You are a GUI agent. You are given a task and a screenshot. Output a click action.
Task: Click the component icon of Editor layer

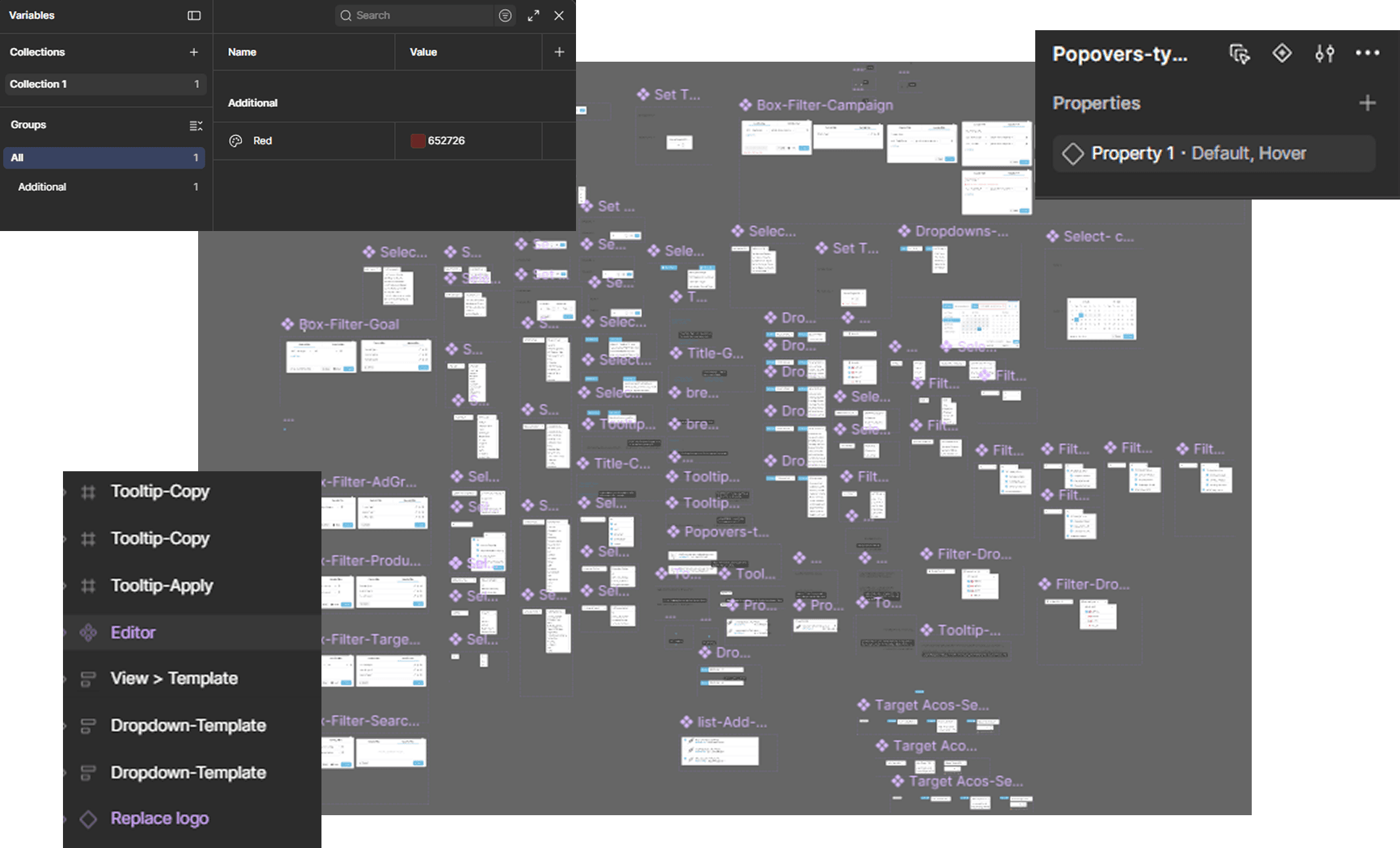coord(88,633)
